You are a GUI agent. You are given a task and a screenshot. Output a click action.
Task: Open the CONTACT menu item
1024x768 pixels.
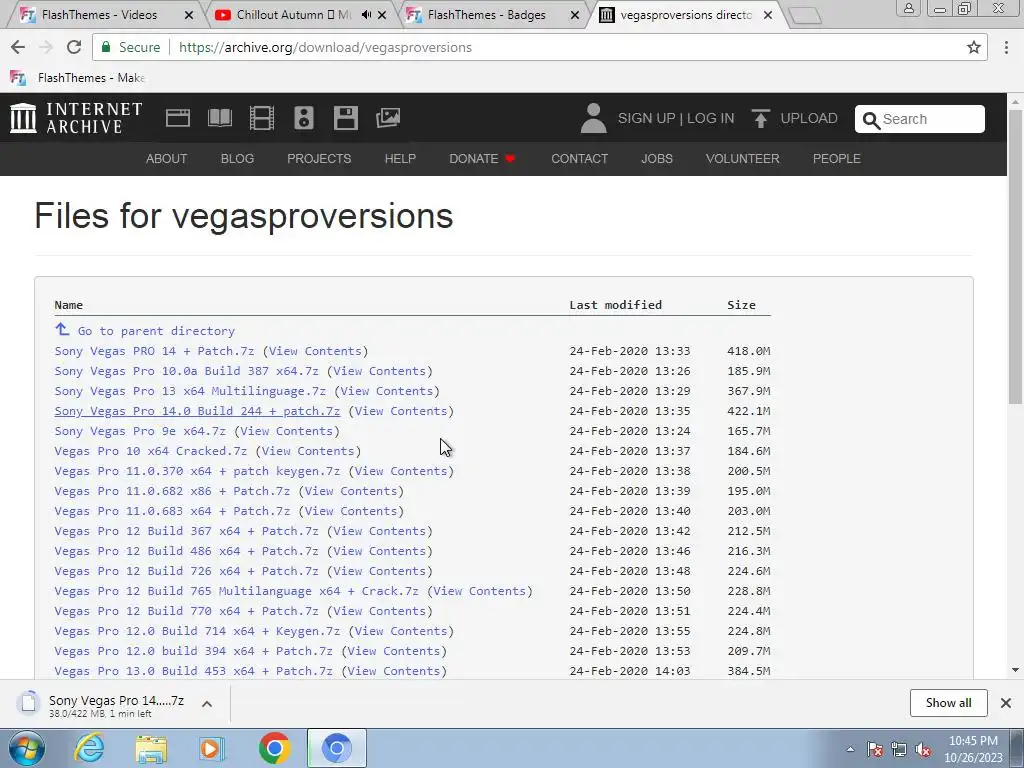(579, 159)
